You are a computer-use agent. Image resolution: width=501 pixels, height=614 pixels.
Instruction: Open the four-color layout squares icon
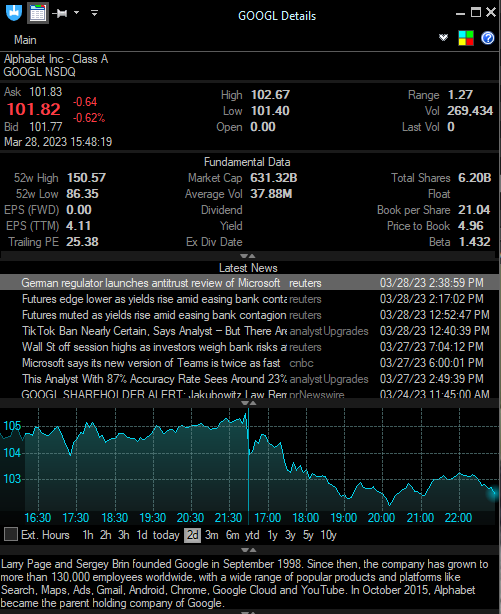pos(466,38)
